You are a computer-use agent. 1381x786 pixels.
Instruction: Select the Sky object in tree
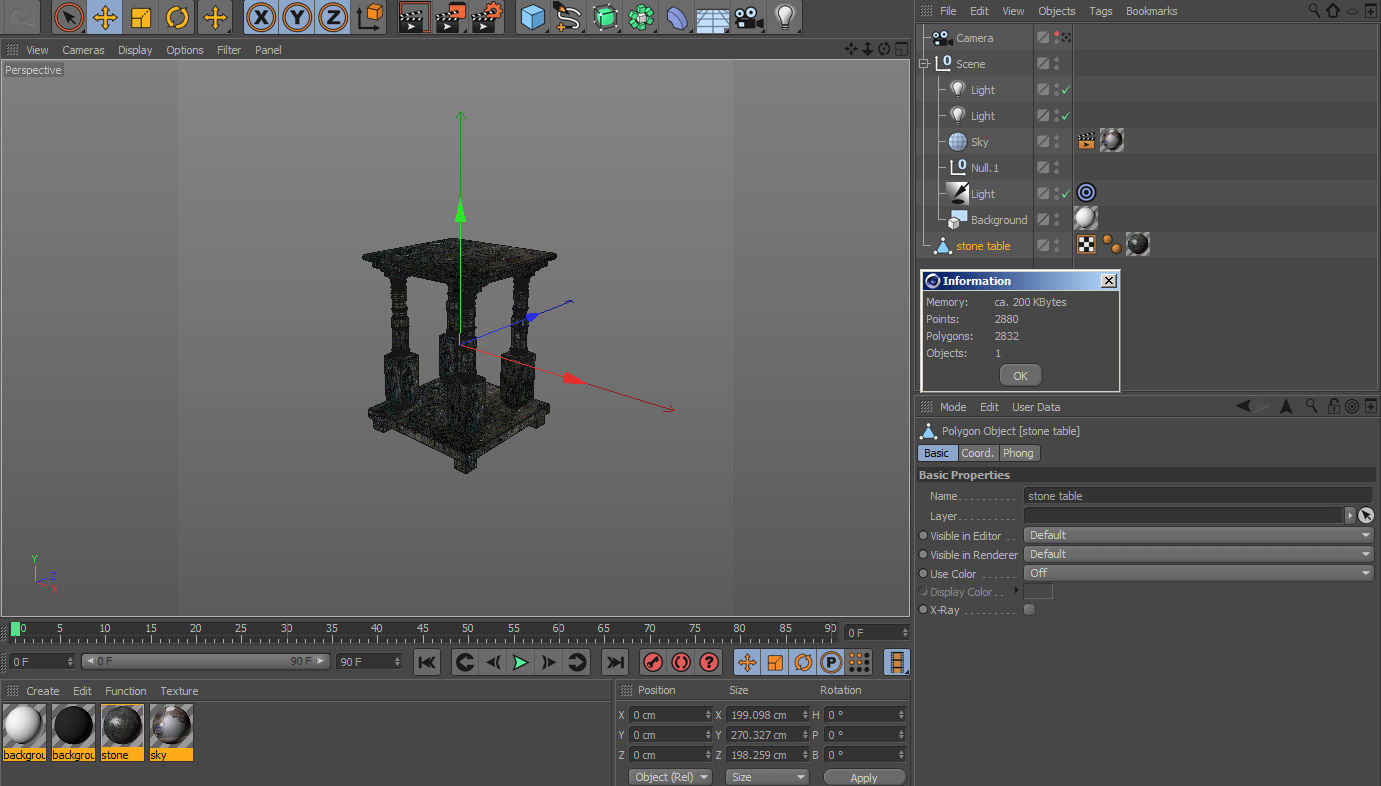point(979,142)
